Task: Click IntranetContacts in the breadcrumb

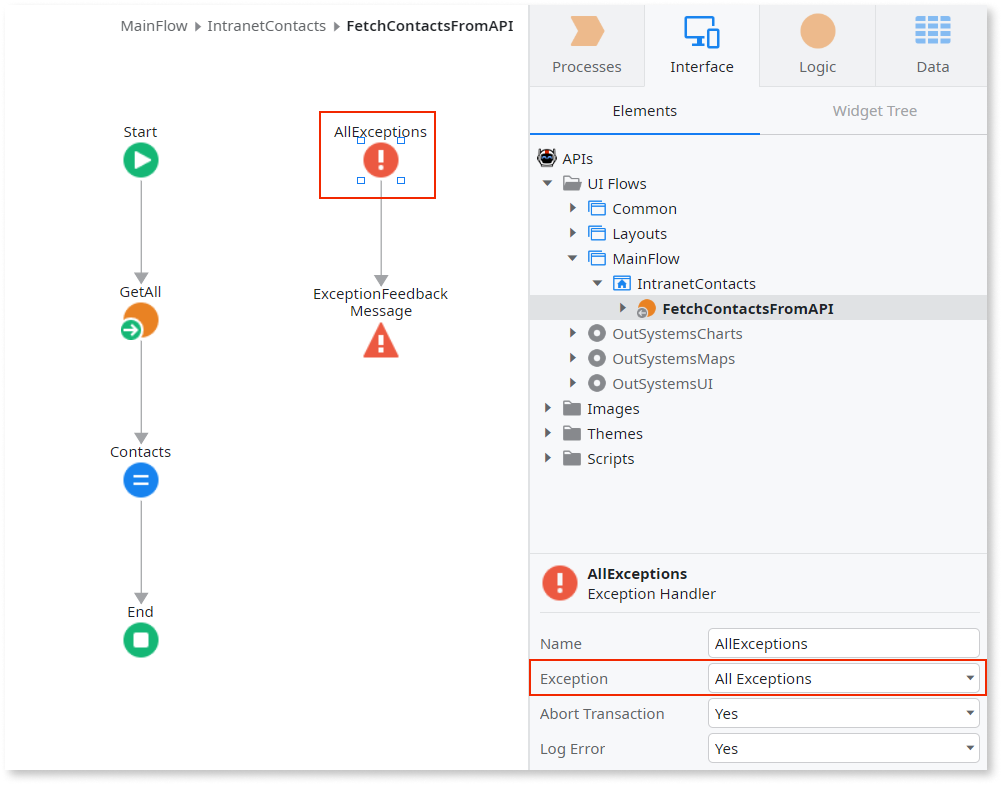Action: point(266,26)
